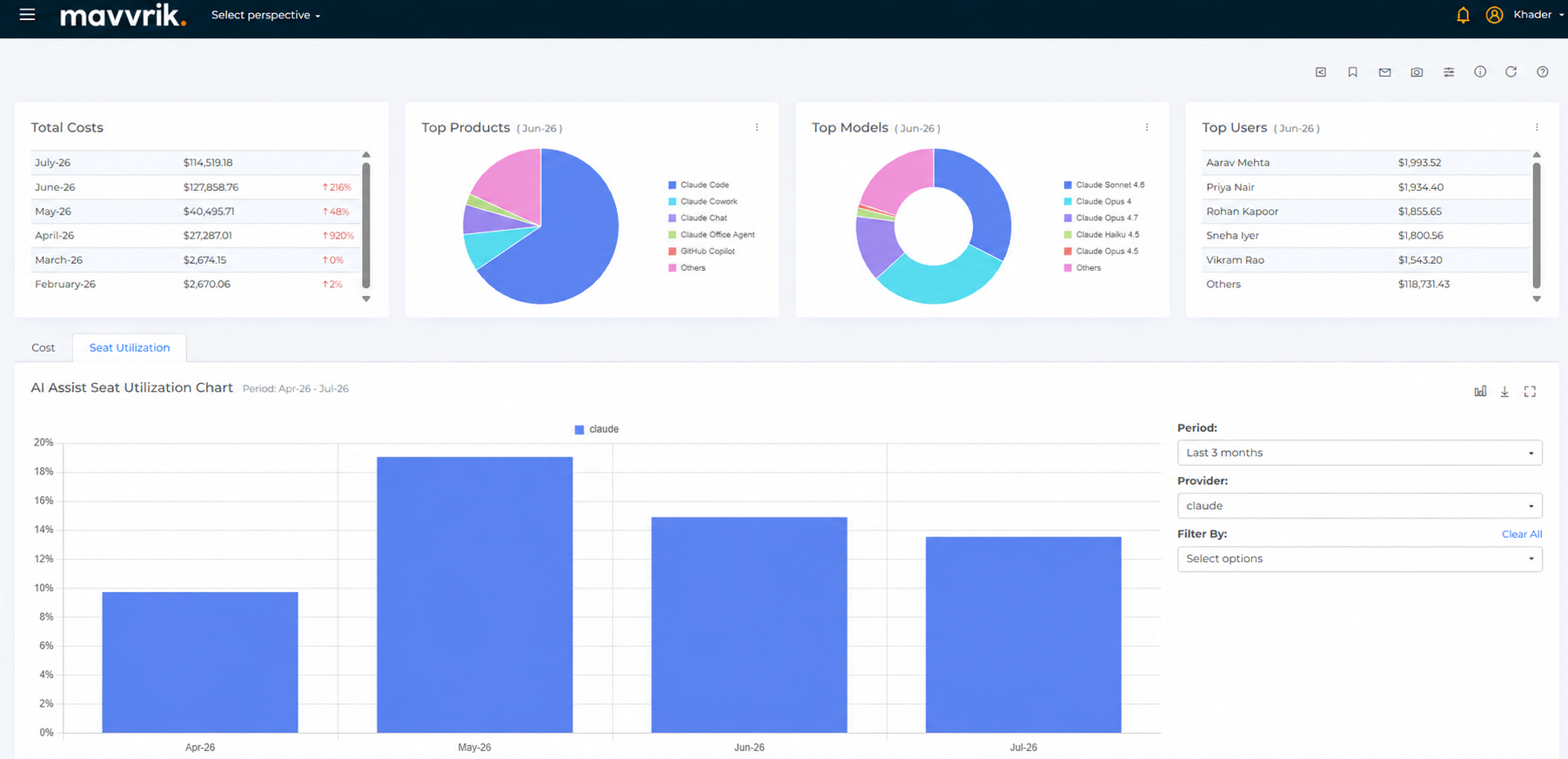
Task: Take a snapshot with the camera icon
Action: click(1417, 72)
